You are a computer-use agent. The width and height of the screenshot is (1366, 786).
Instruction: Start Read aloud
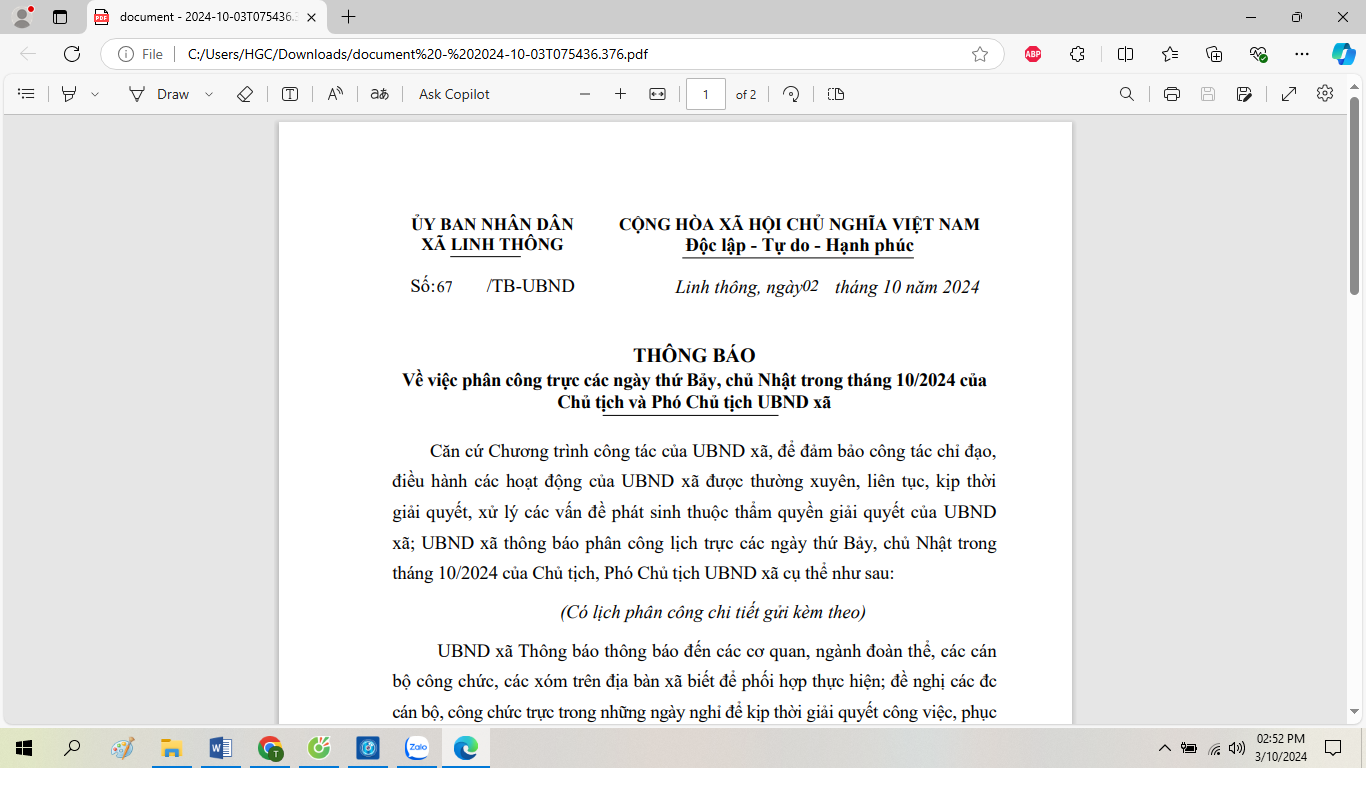[335, 94]
